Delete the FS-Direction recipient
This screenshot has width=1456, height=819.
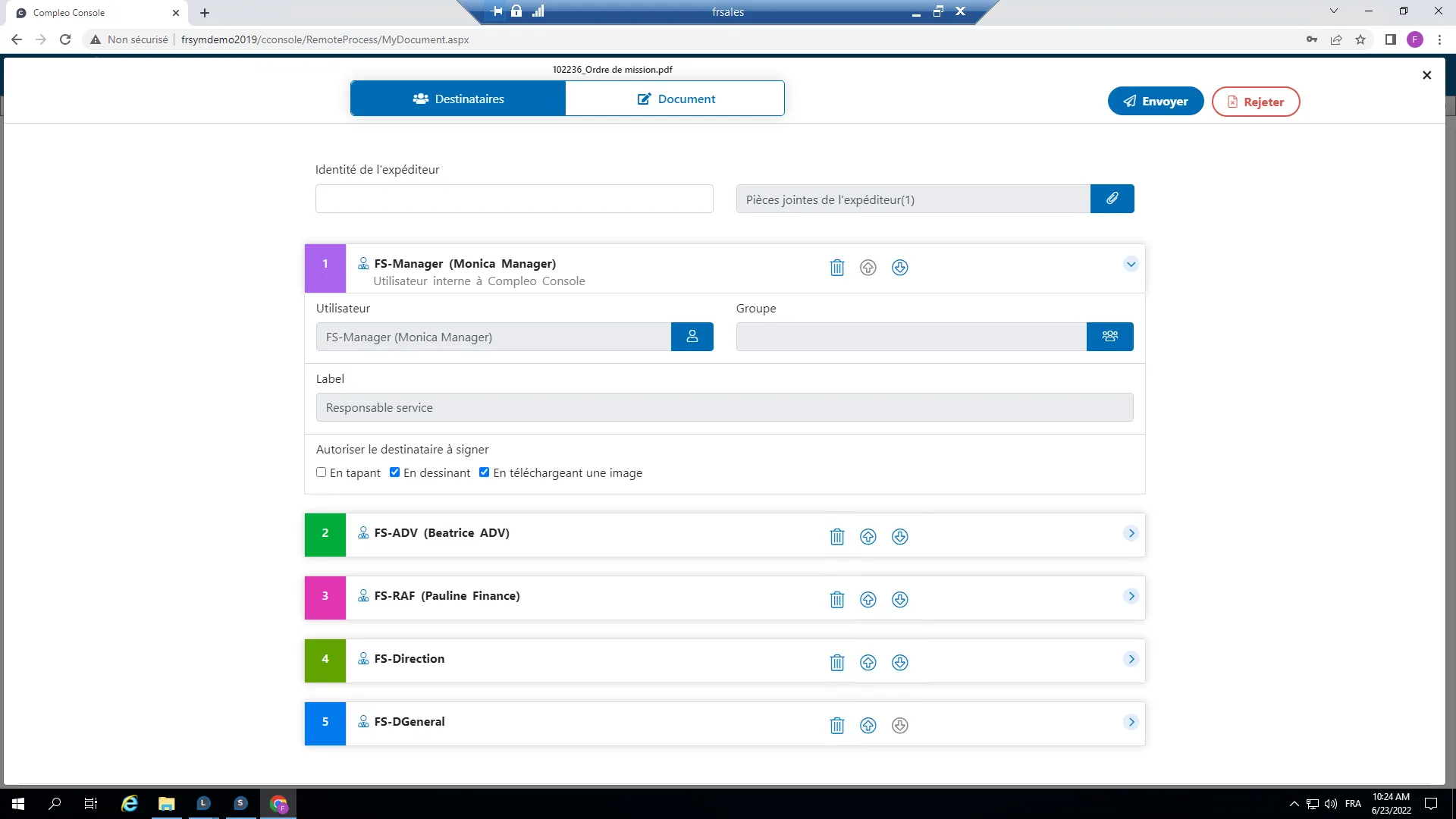[x=837, y=663]
